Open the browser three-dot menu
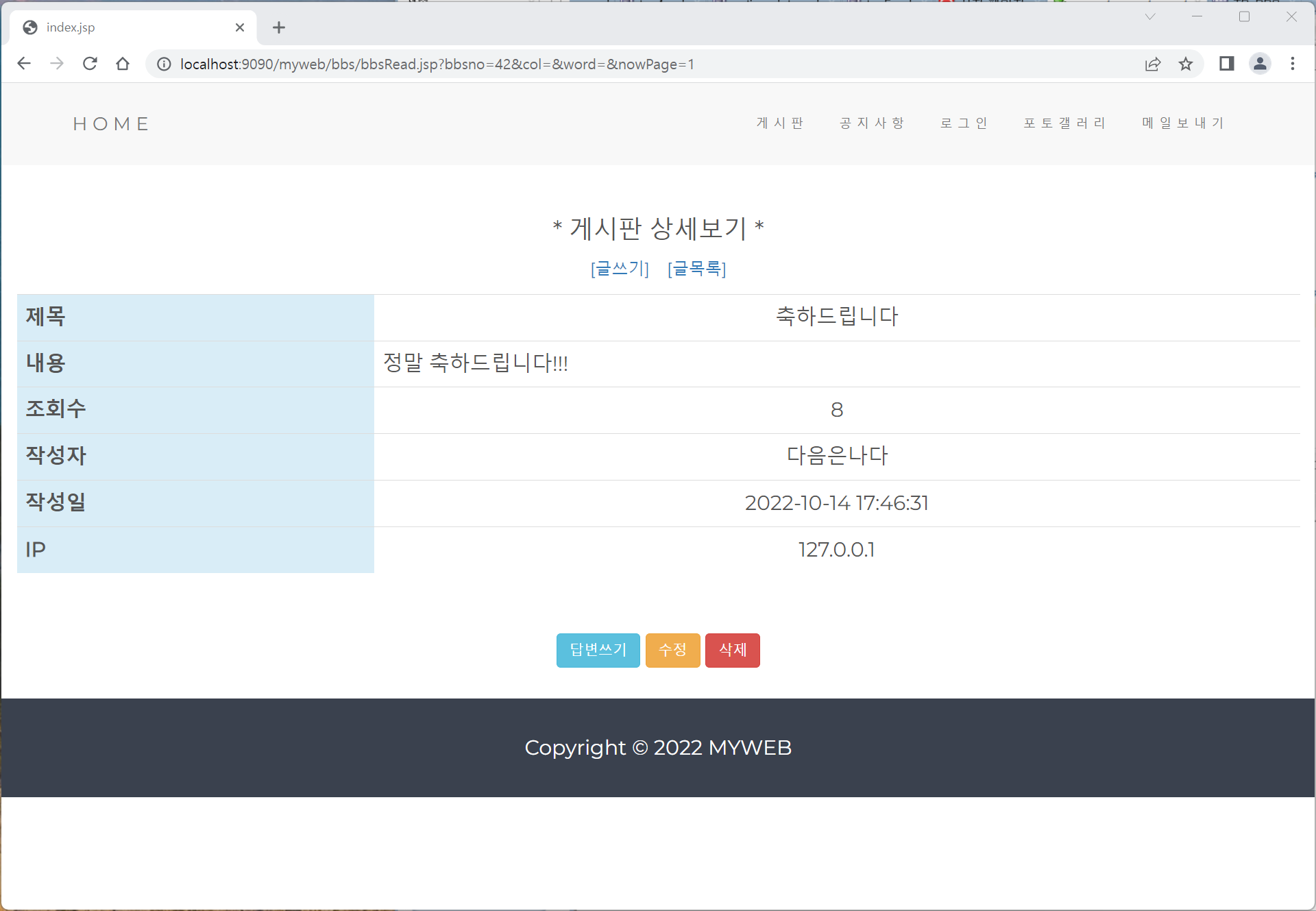This screenshot has height=911, width=1316. (1293, 64)
